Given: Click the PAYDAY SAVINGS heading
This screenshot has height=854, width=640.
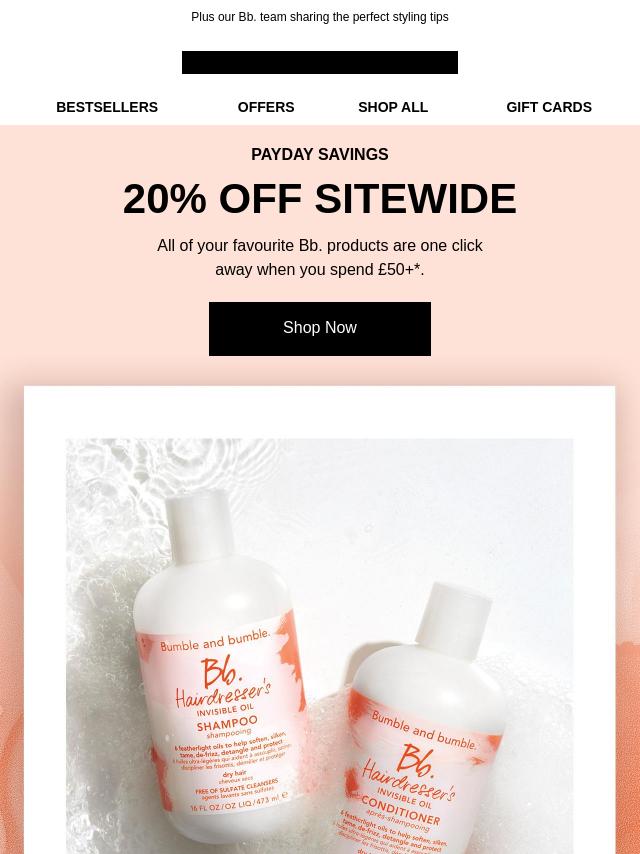Looking at the screenshot, I should (x=320, y=155).
